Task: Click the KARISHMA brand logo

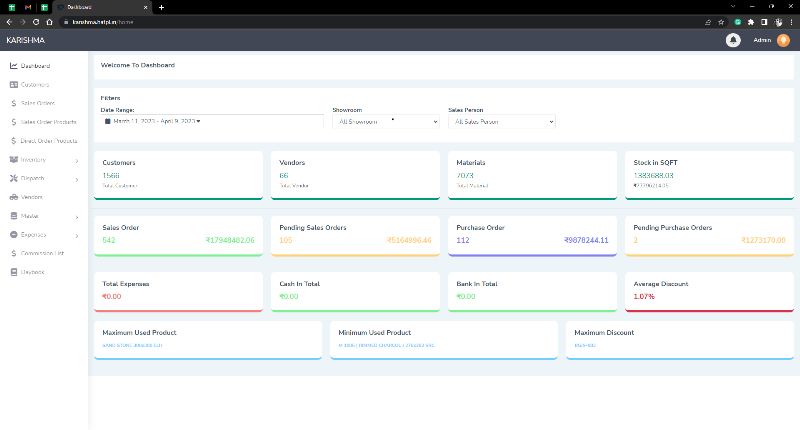Action: point(26,40)
